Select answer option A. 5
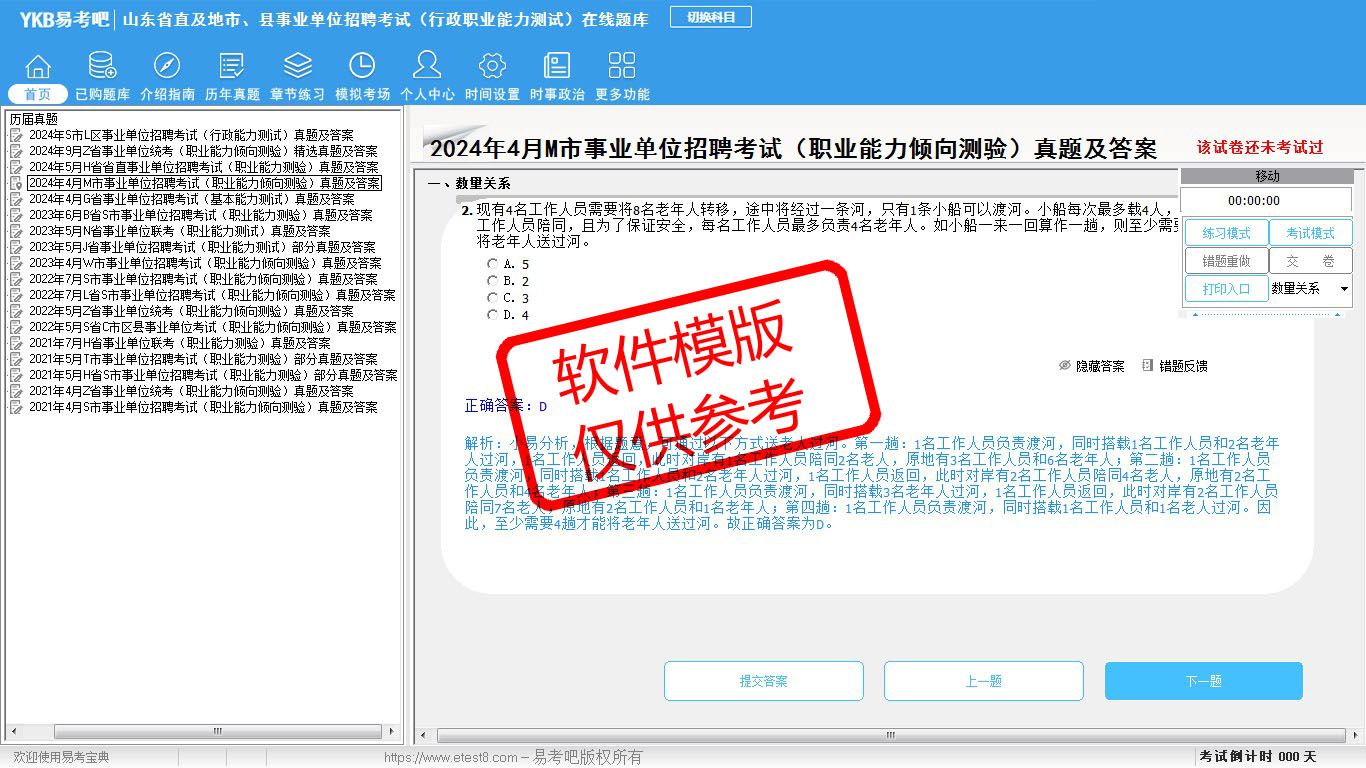 click(x=492, y=264)
